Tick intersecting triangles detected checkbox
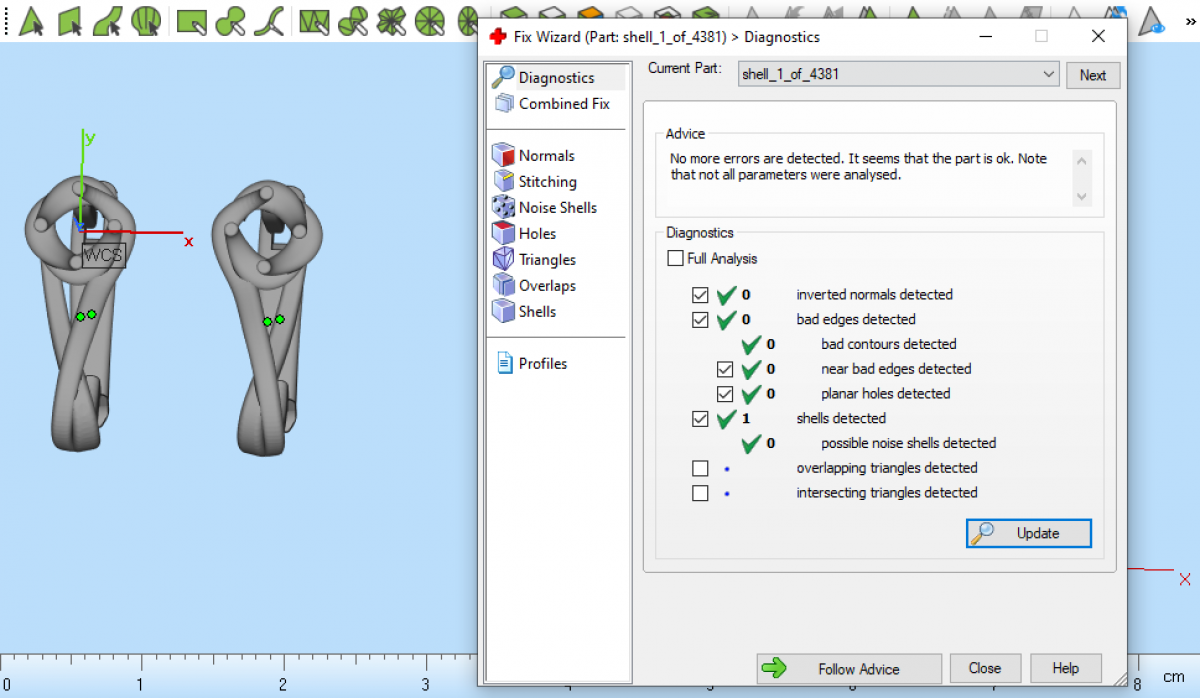Screen dimensions: 1200x698 click(700, 493)
